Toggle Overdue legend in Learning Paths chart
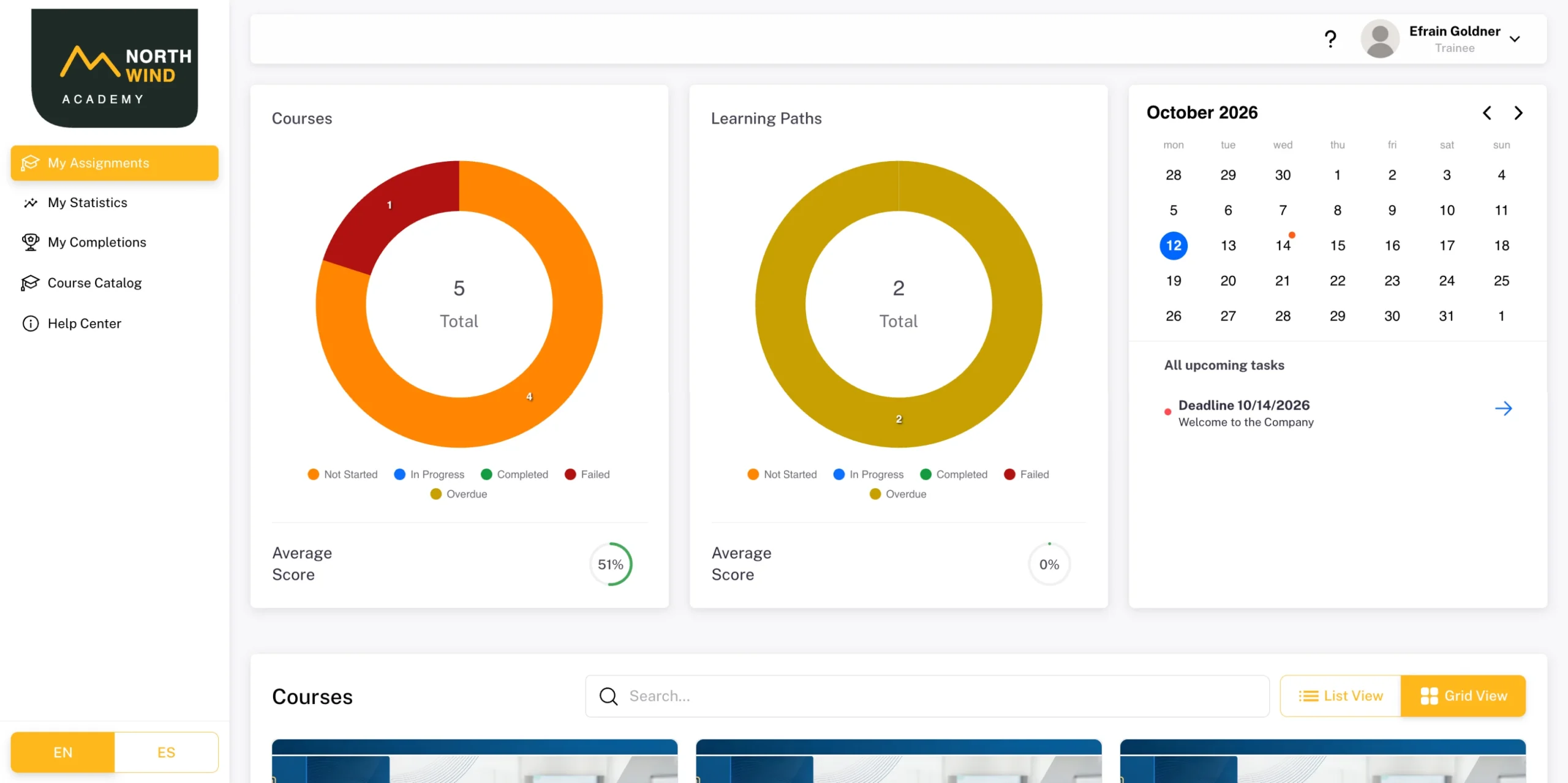The width and height of the screenshot is (1568, 783). pyautogui.click(x=898, y=494)
